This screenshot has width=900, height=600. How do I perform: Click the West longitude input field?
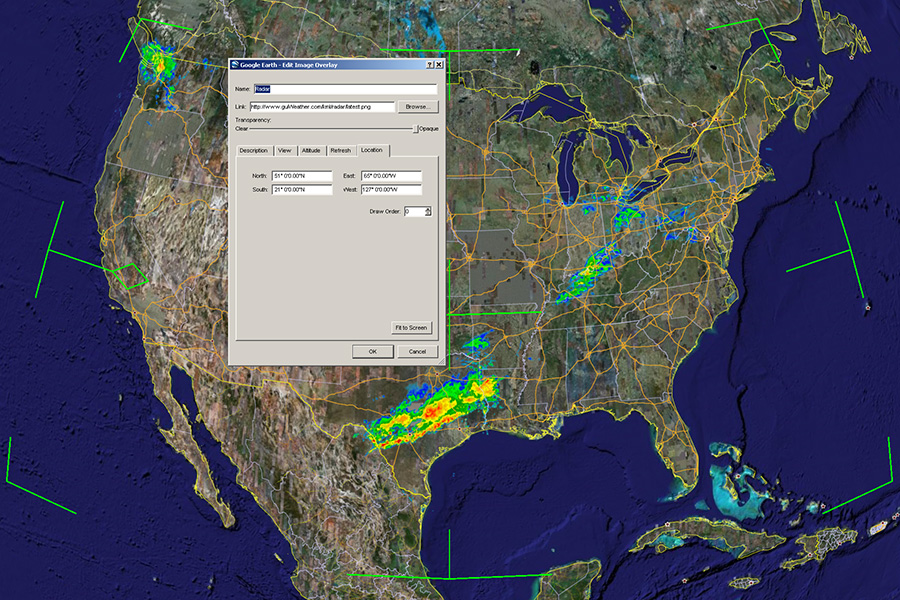coord(391,189)
